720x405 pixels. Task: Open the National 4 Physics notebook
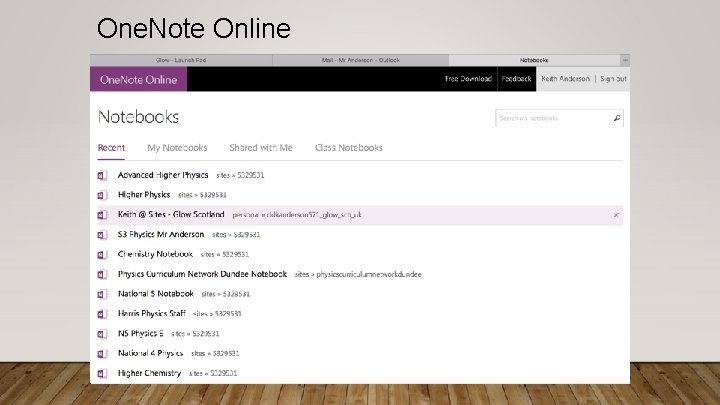pyautogui.click(x=150, y=353)
